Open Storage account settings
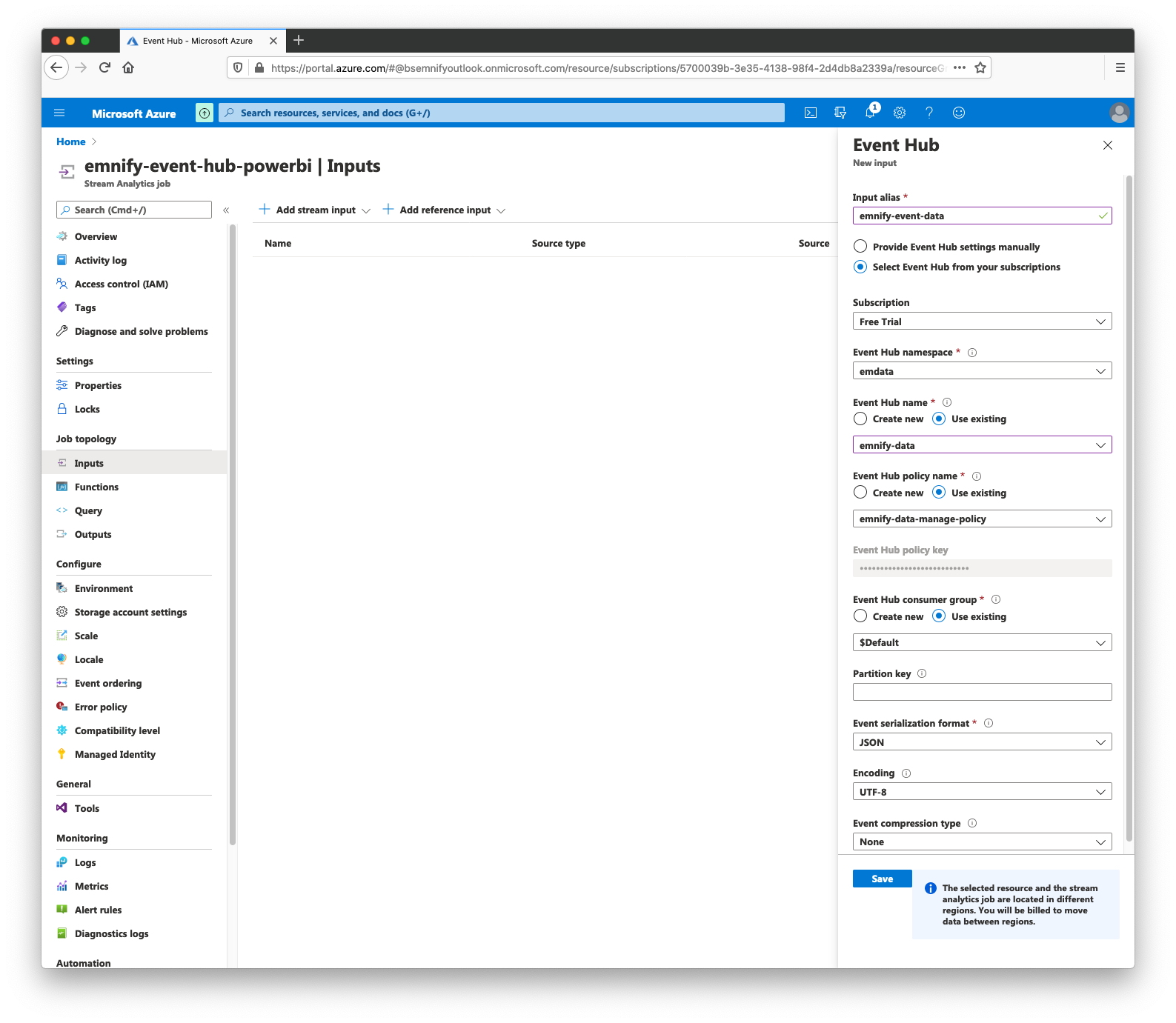 coord(130,613)
